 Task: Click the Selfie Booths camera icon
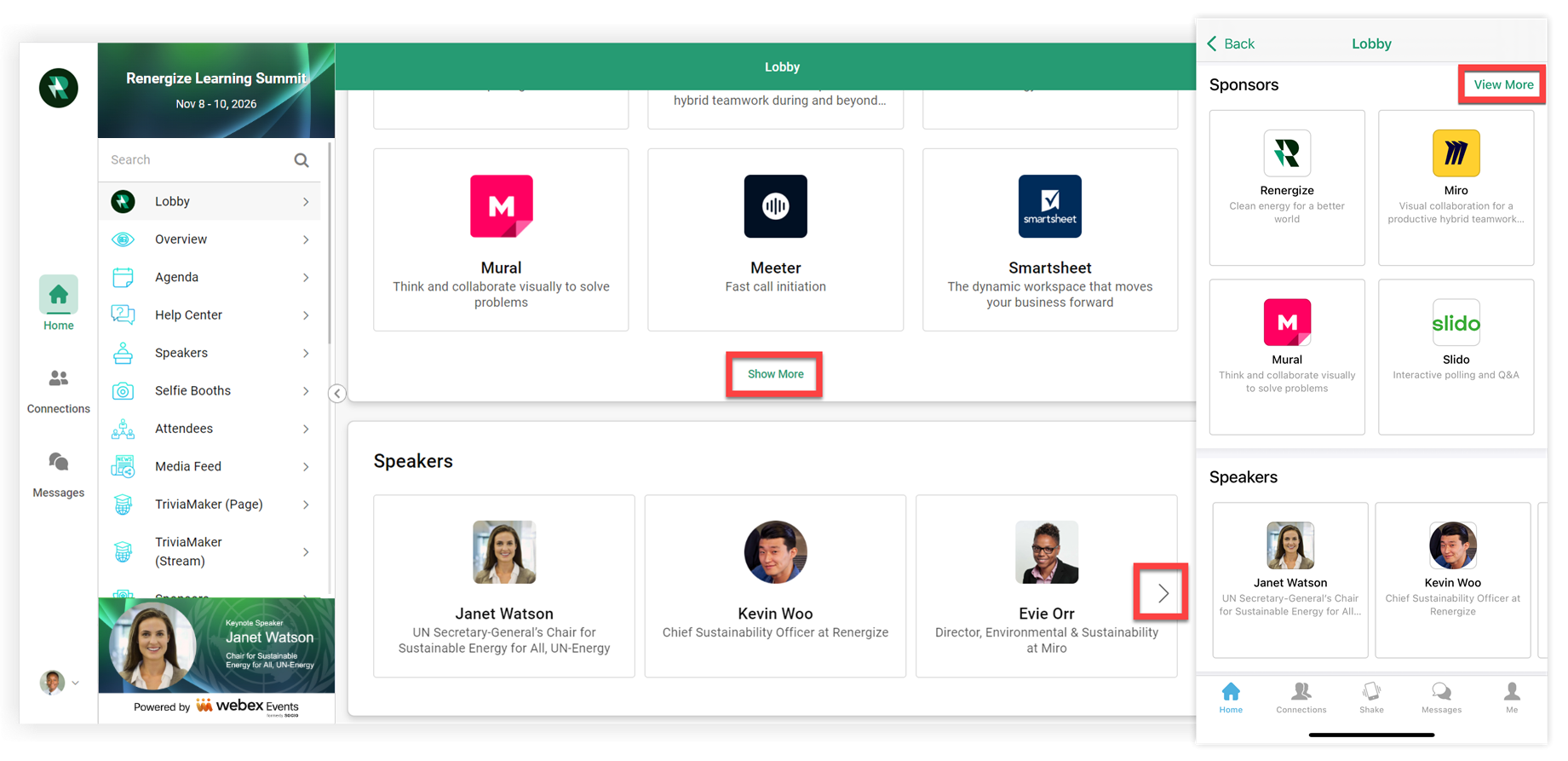(123, 390)
